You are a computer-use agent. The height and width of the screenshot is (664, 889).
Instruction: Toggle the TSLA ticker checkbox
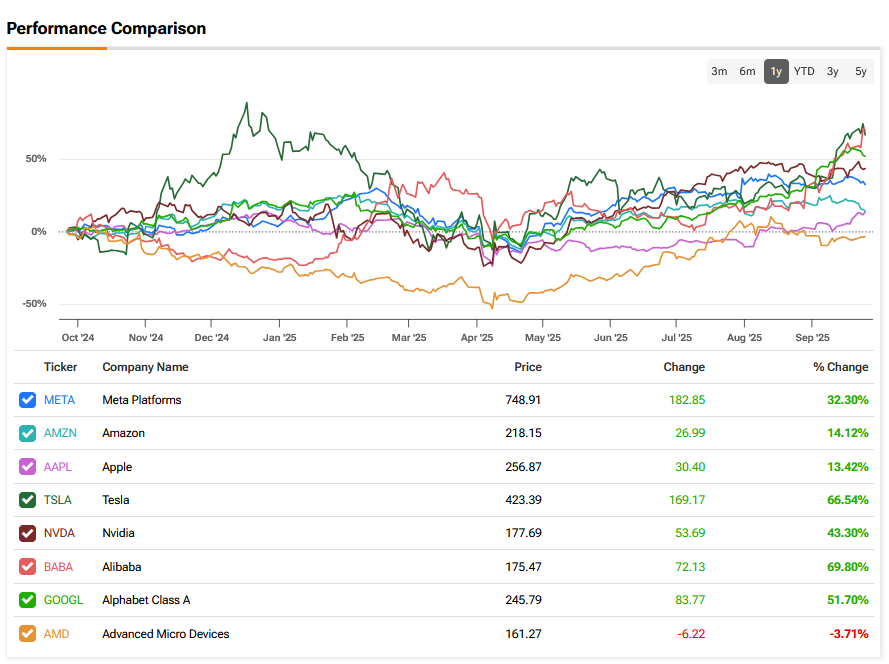(27, 500)
